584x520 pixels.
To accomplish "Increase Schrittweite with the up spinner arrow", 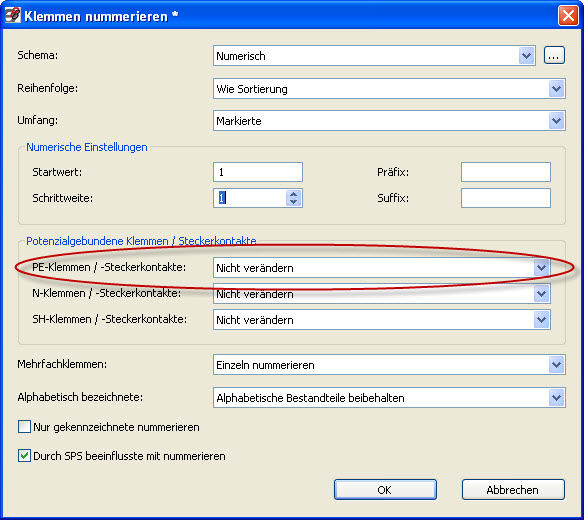I will [293, 194].
